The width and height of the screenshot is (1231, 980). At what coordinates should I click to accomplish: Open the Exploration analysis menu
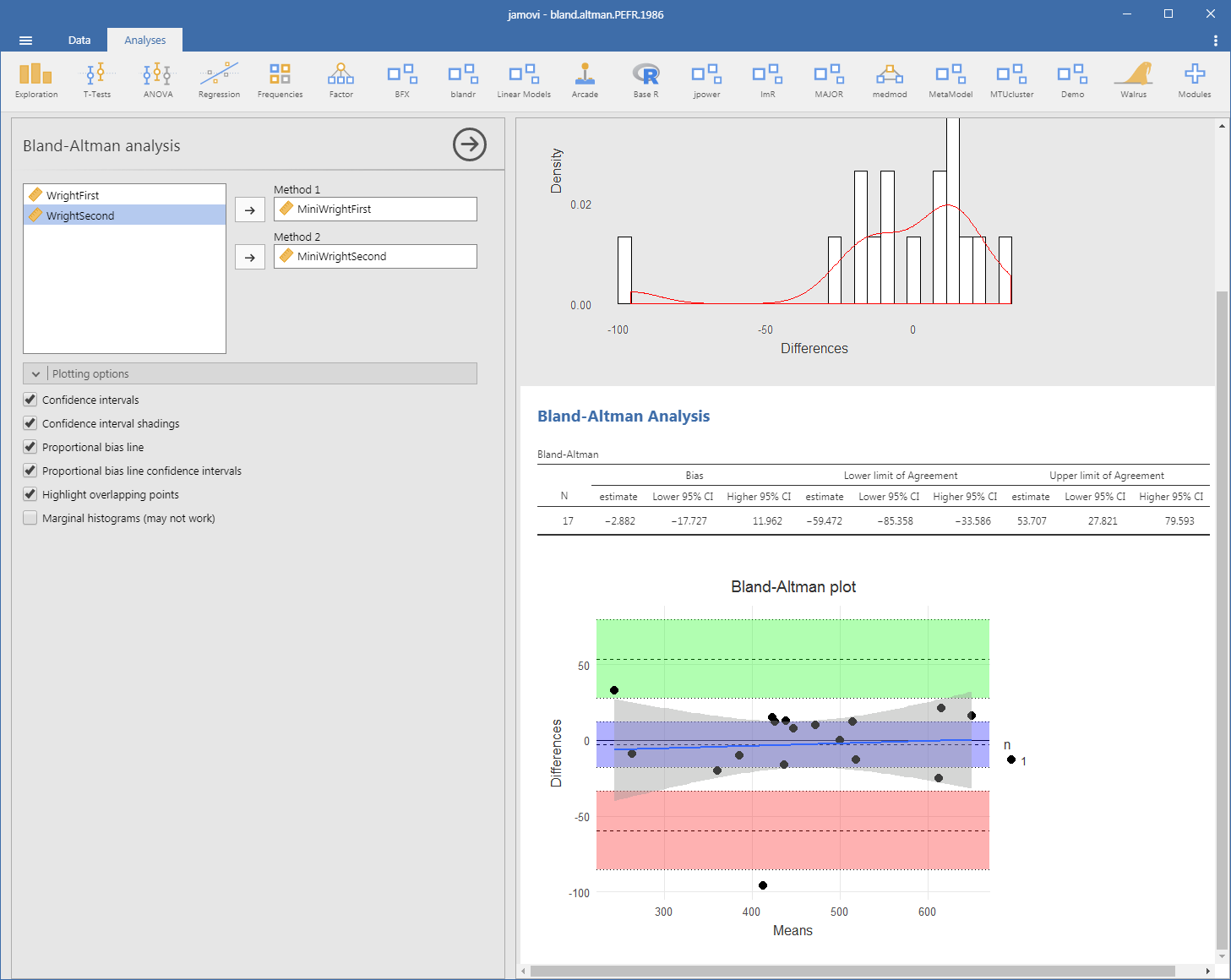(36, 80)
